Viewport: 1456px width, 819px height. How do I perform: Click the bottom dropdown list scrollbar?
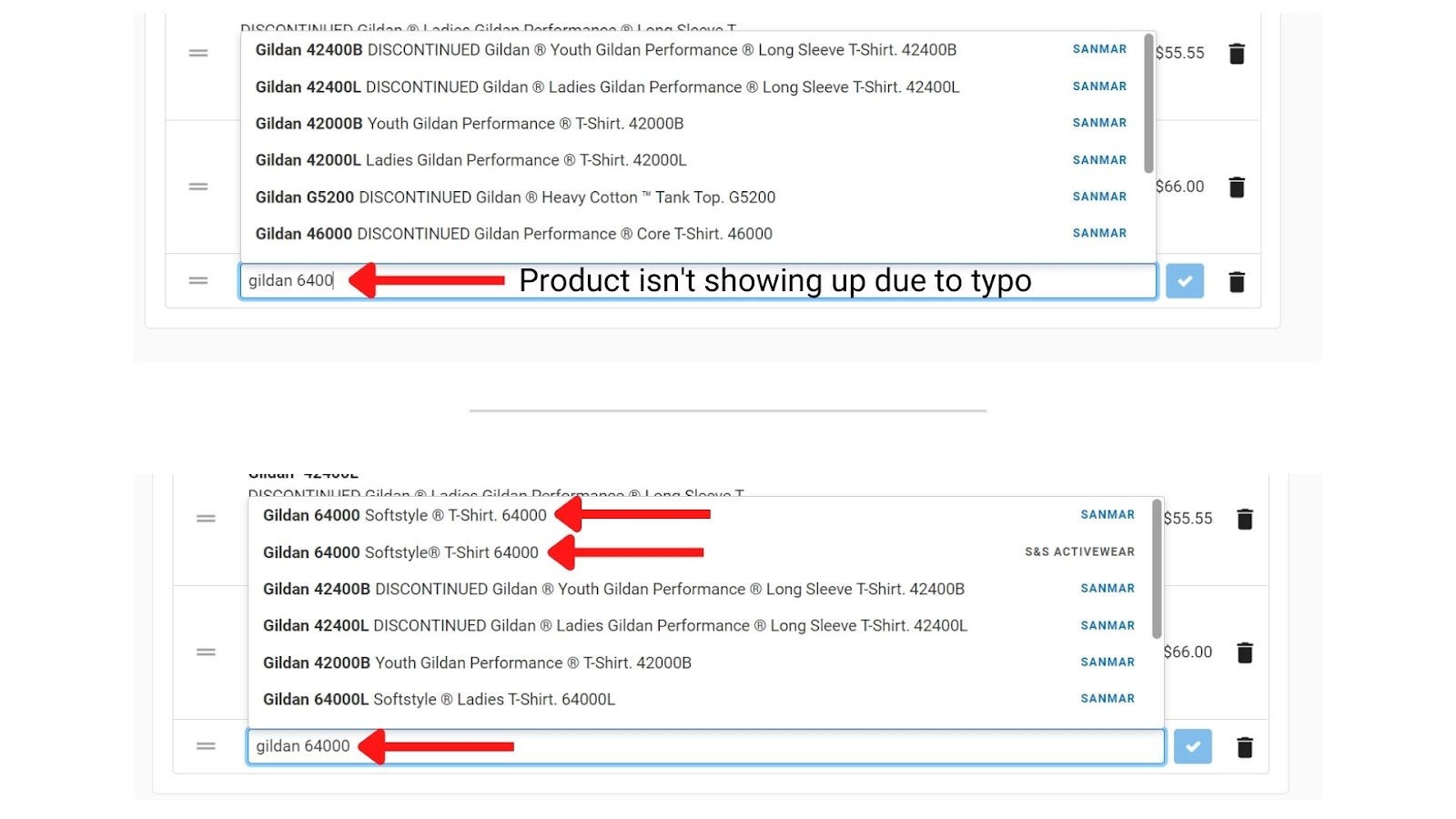pos(1157,569)
